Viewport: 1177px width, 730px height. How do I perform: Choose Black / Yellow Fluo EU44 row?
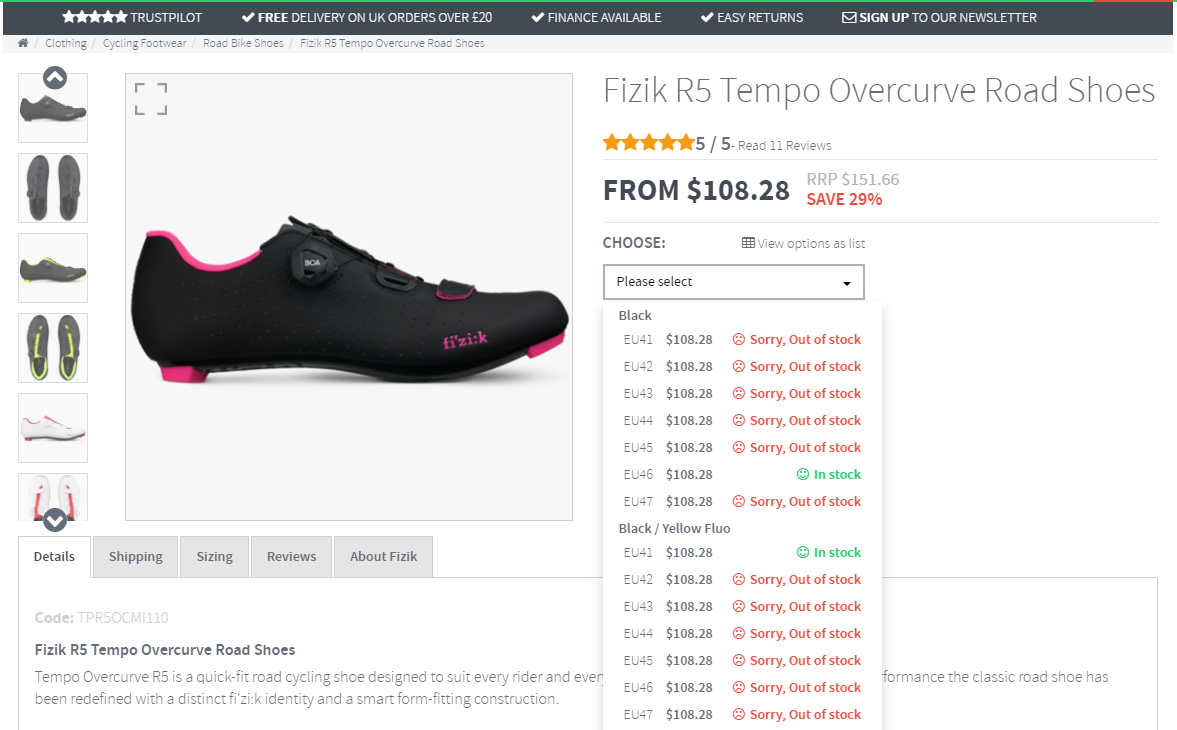click(742, 633)
